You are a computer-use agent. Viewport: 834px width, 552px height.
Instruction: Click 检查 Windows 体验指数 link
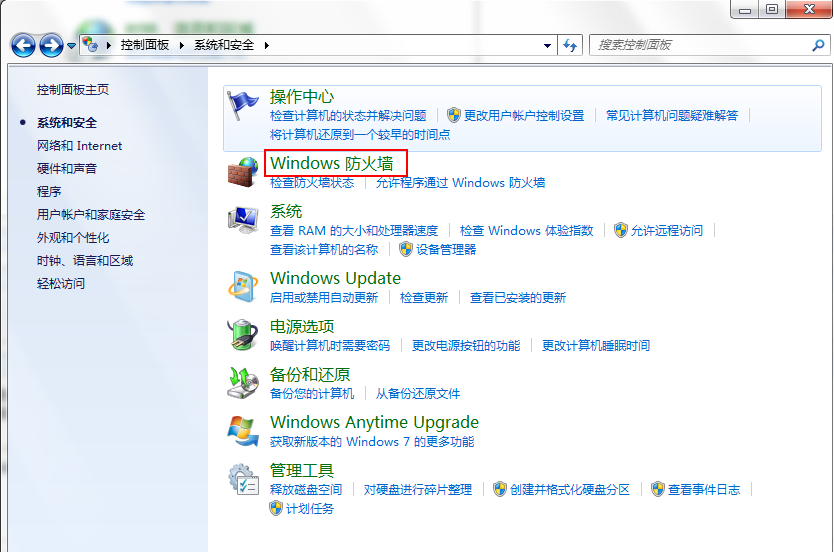[527, 230]
